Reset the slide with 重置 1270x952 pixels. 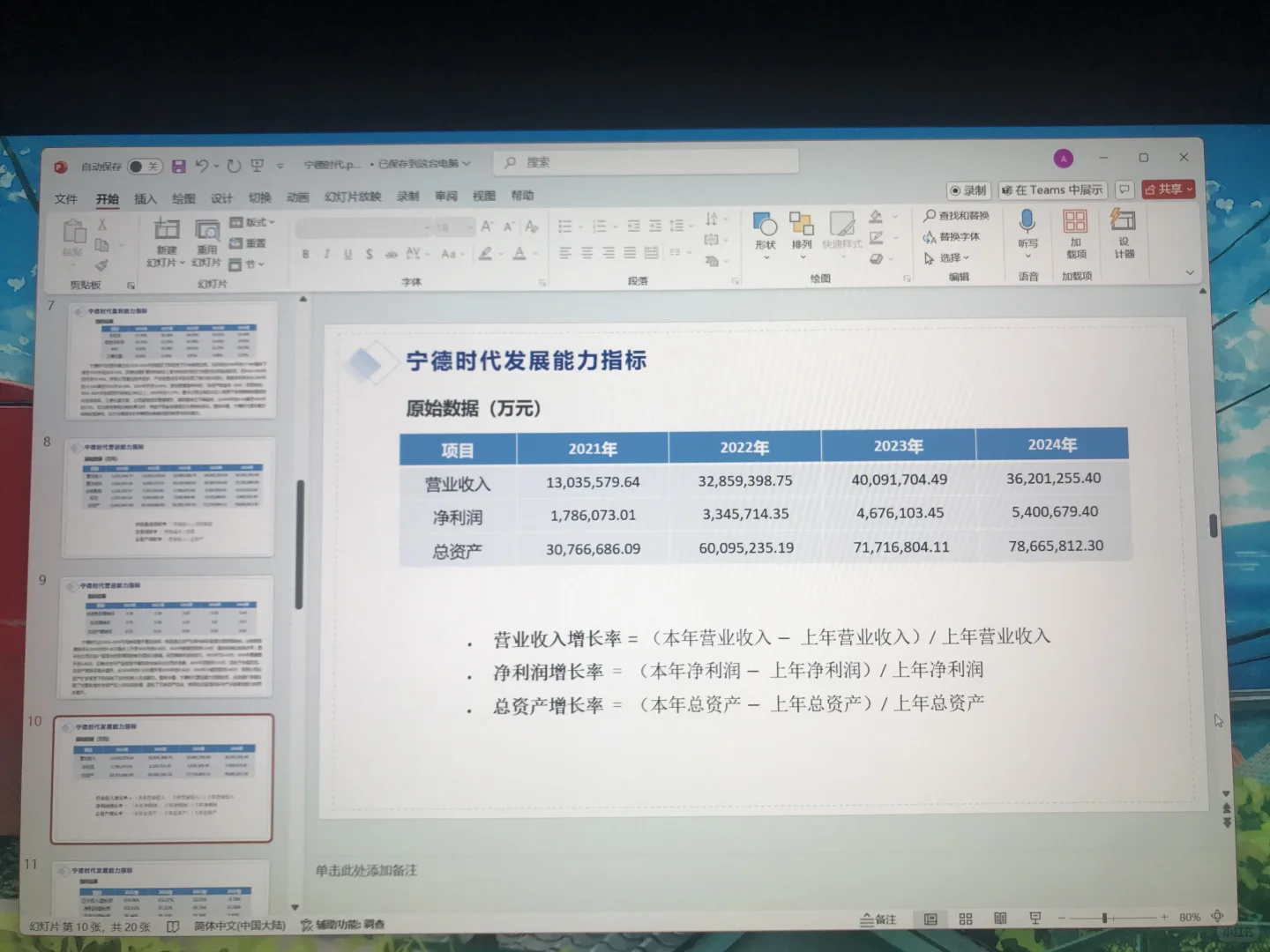click(x=248, y=242)
